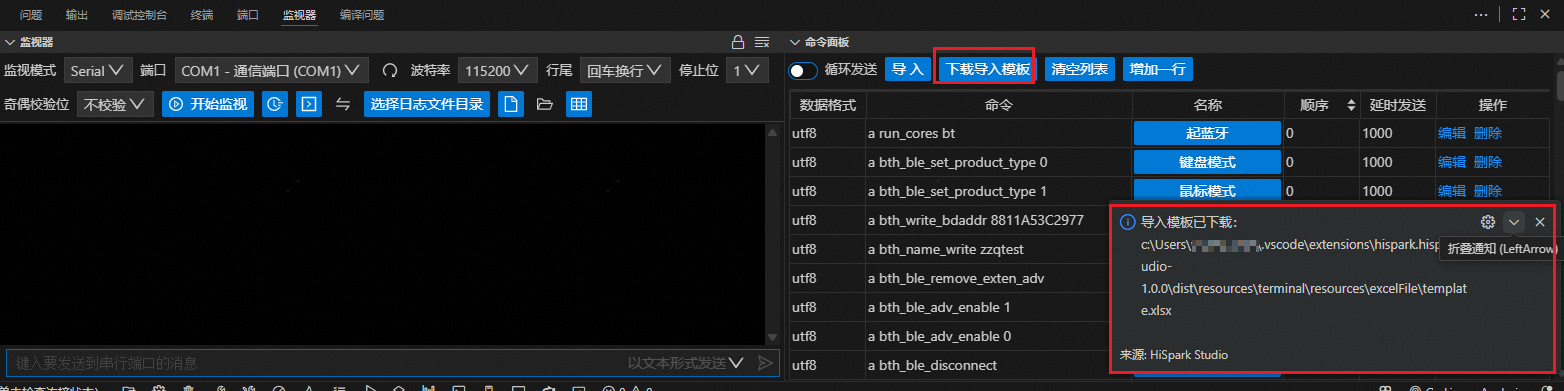Open the 波特率 115200 dropdown
Viewport: 1564px width, 391px height.
click(498, 71)
